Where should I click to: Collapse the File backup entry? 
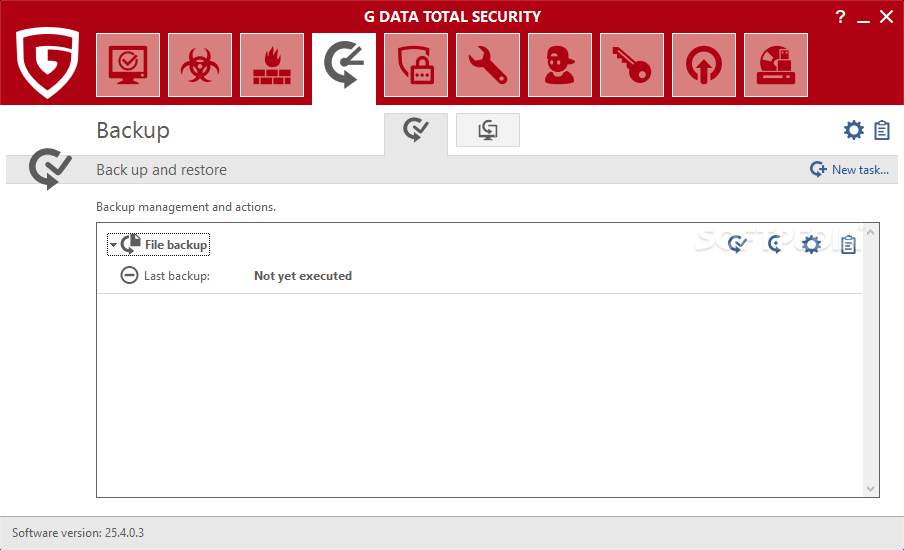click(114, 245)
